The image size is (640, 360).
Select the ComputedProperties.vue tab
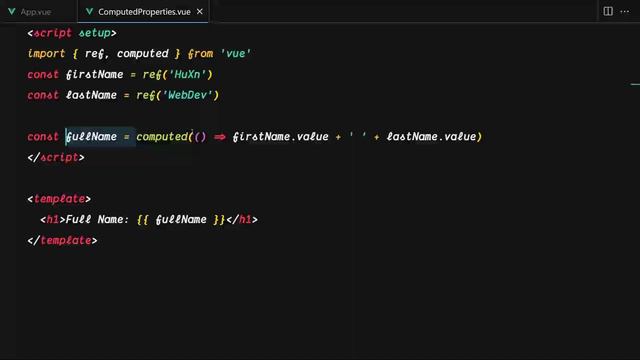[x=144, y=12]
